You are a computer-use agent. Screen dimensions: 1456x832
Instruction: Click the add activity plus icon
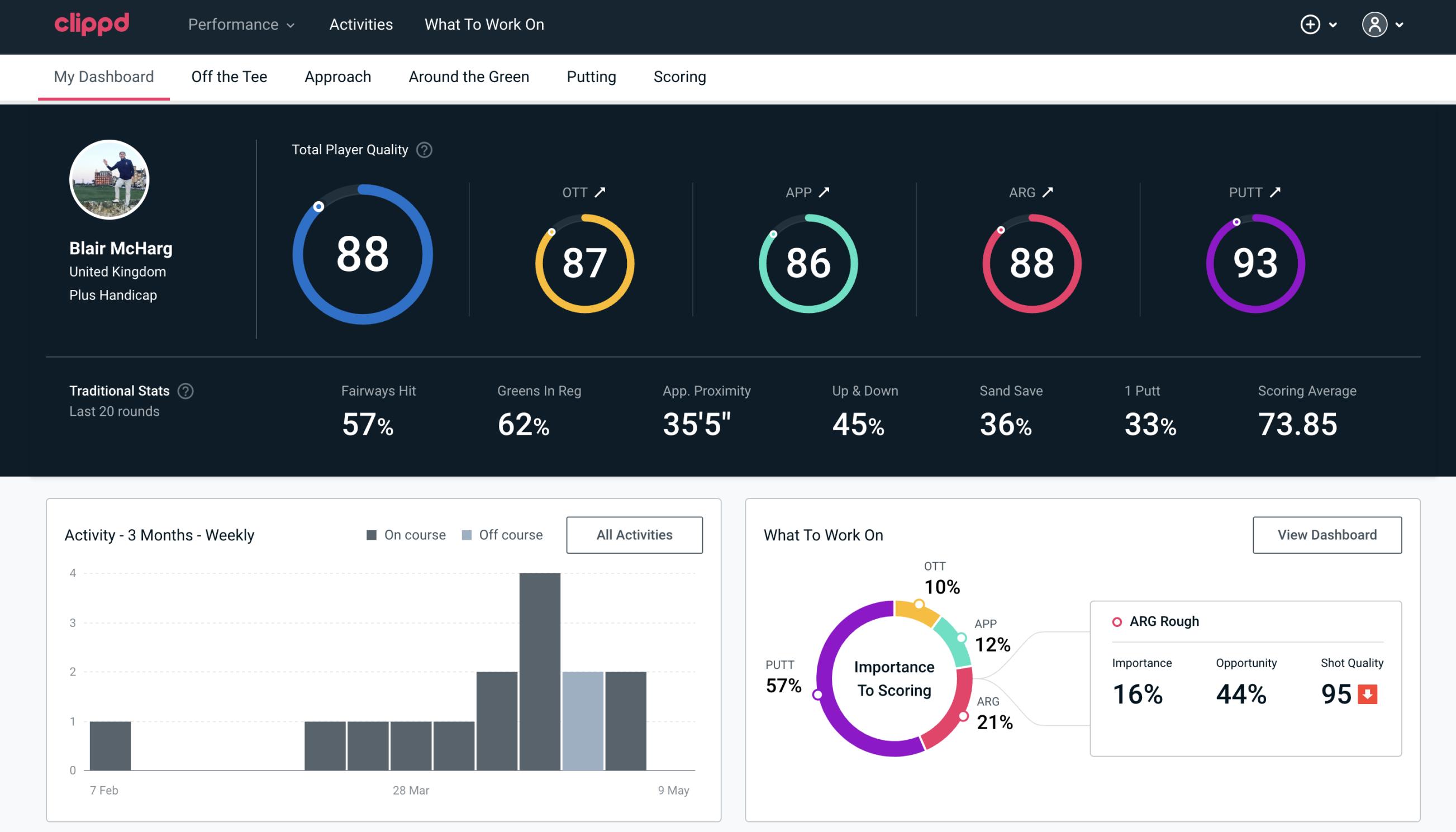coord(1310,25)
